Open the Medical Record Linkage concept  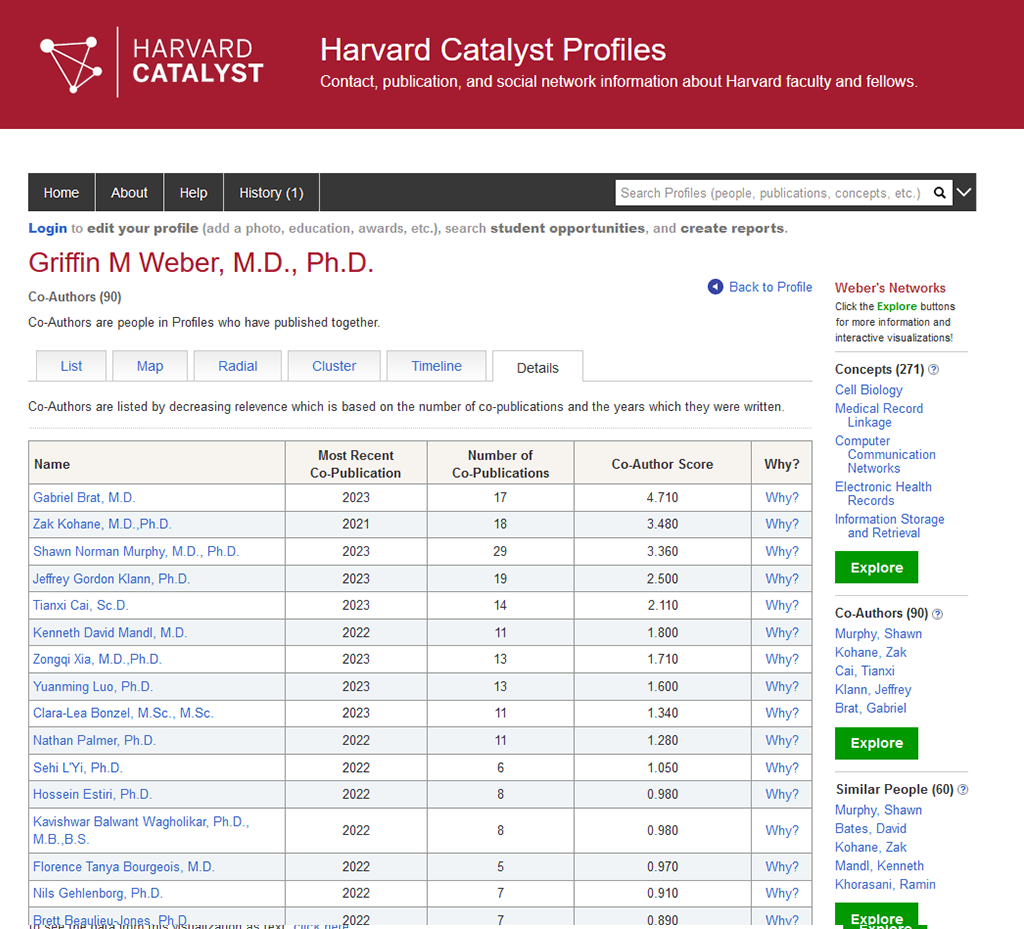pos(879,415)
